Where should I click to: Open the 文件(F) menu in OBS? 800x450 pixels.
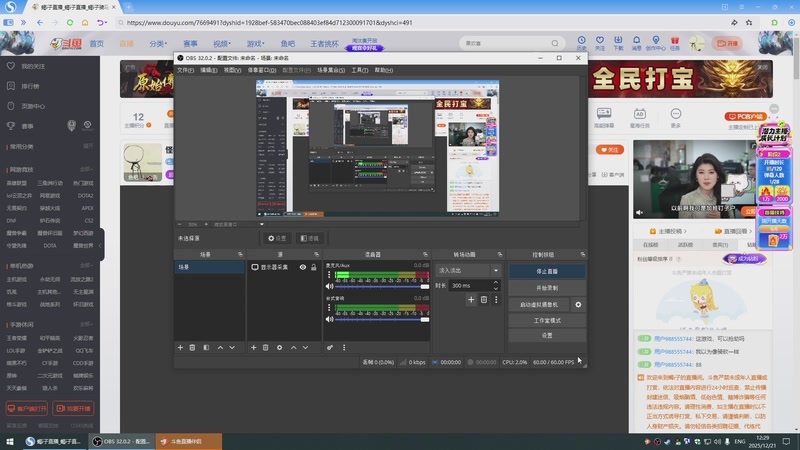186,70
